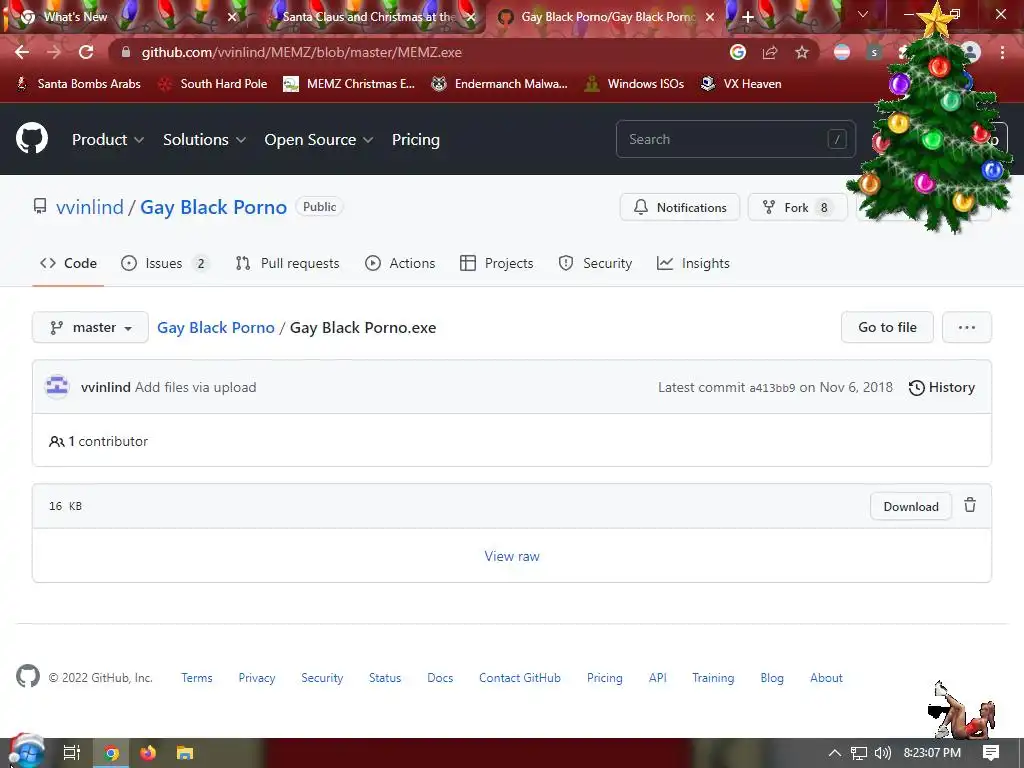View the Insights tab

tap(693, 263)
